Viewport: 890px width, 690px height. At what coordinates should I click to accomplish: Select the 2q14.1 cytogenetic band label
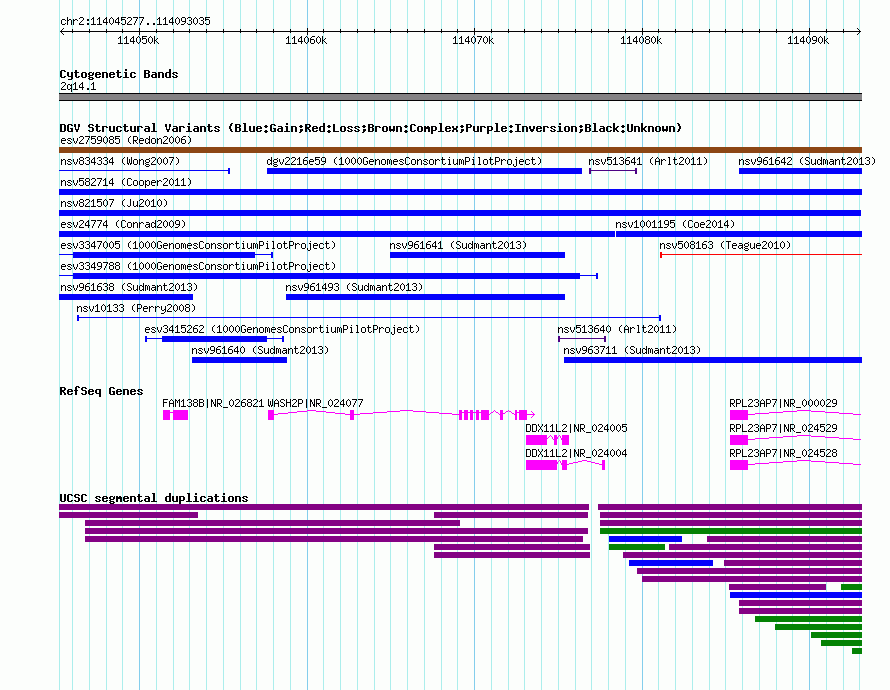coord(78,86)
